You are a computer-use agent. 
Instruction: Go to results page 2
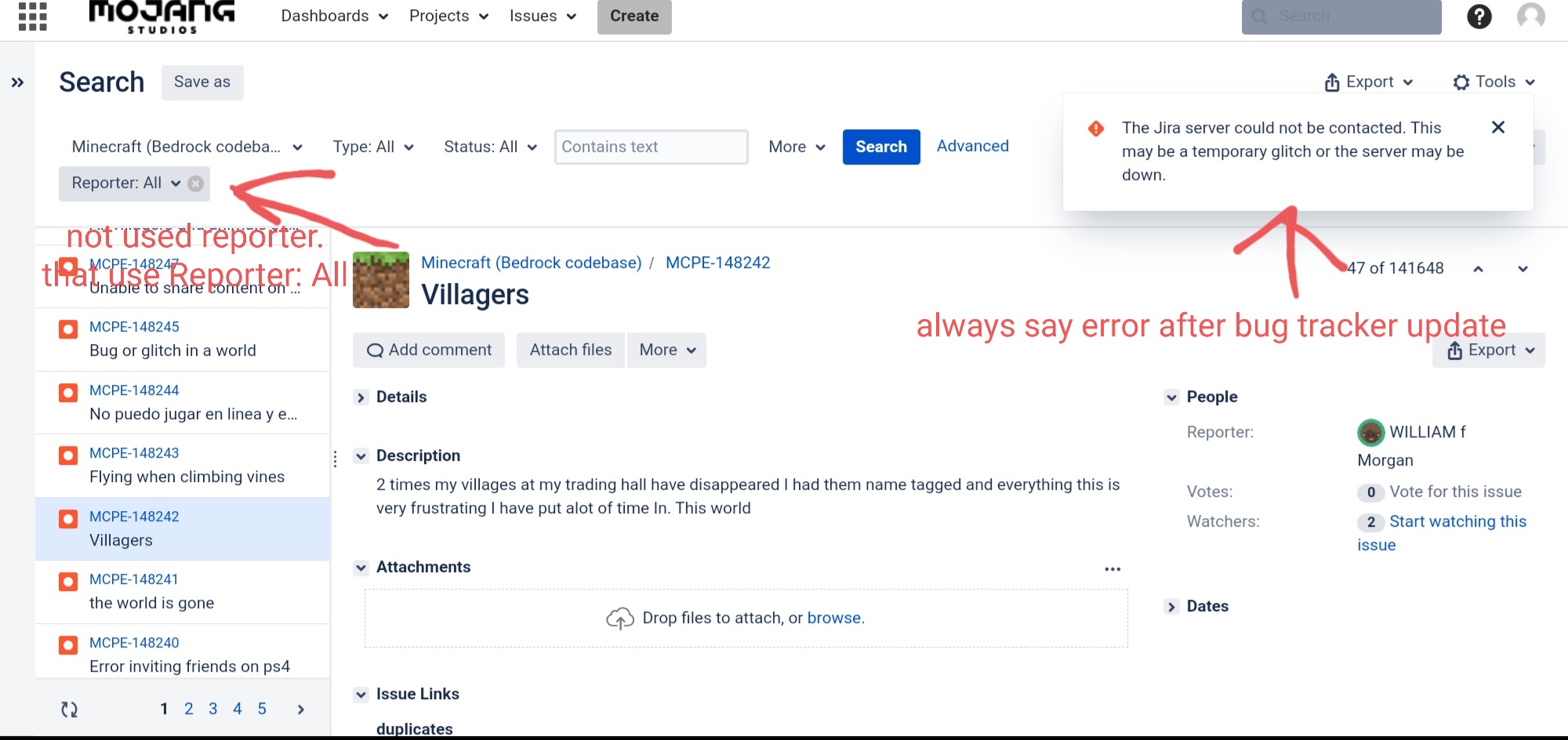pos(189,709)
